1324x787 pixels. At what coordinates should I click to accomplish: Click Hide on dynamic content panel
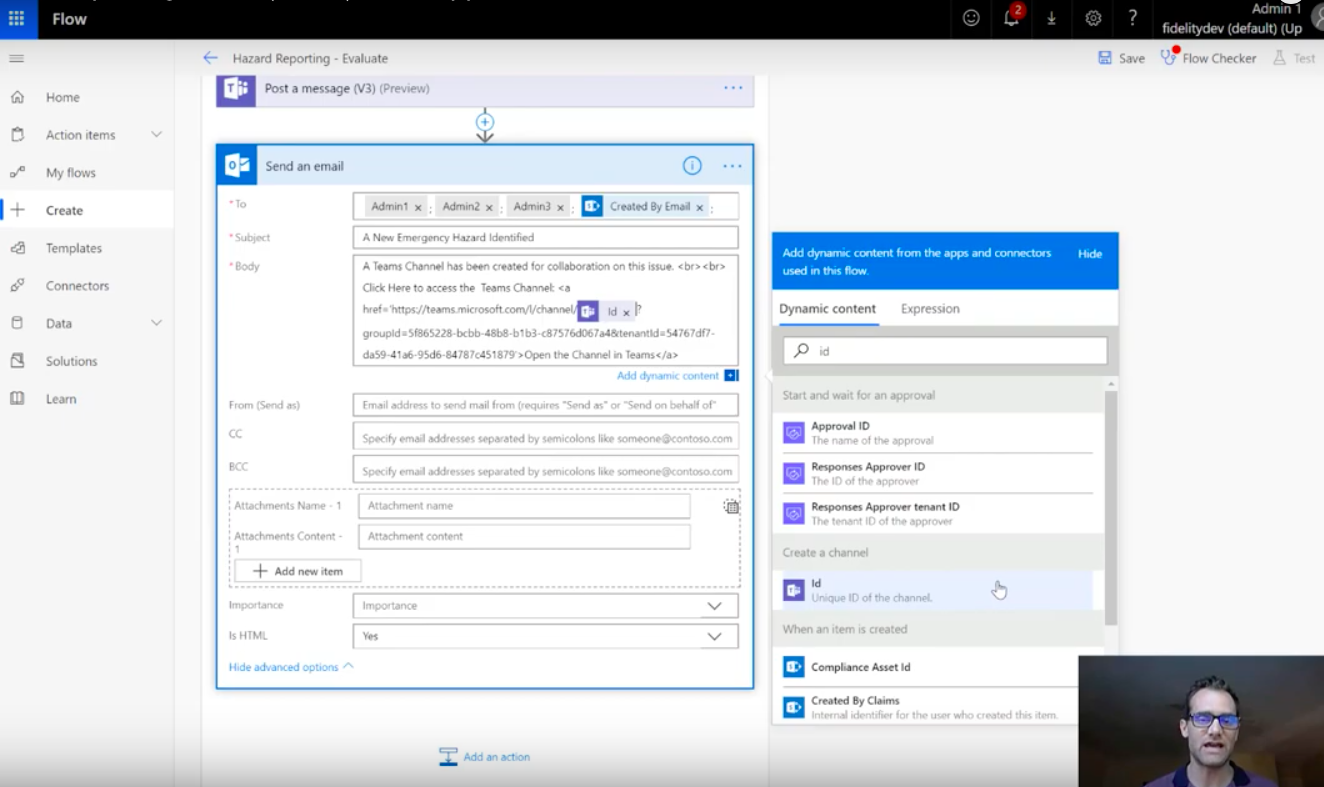tap(1090, 254)
